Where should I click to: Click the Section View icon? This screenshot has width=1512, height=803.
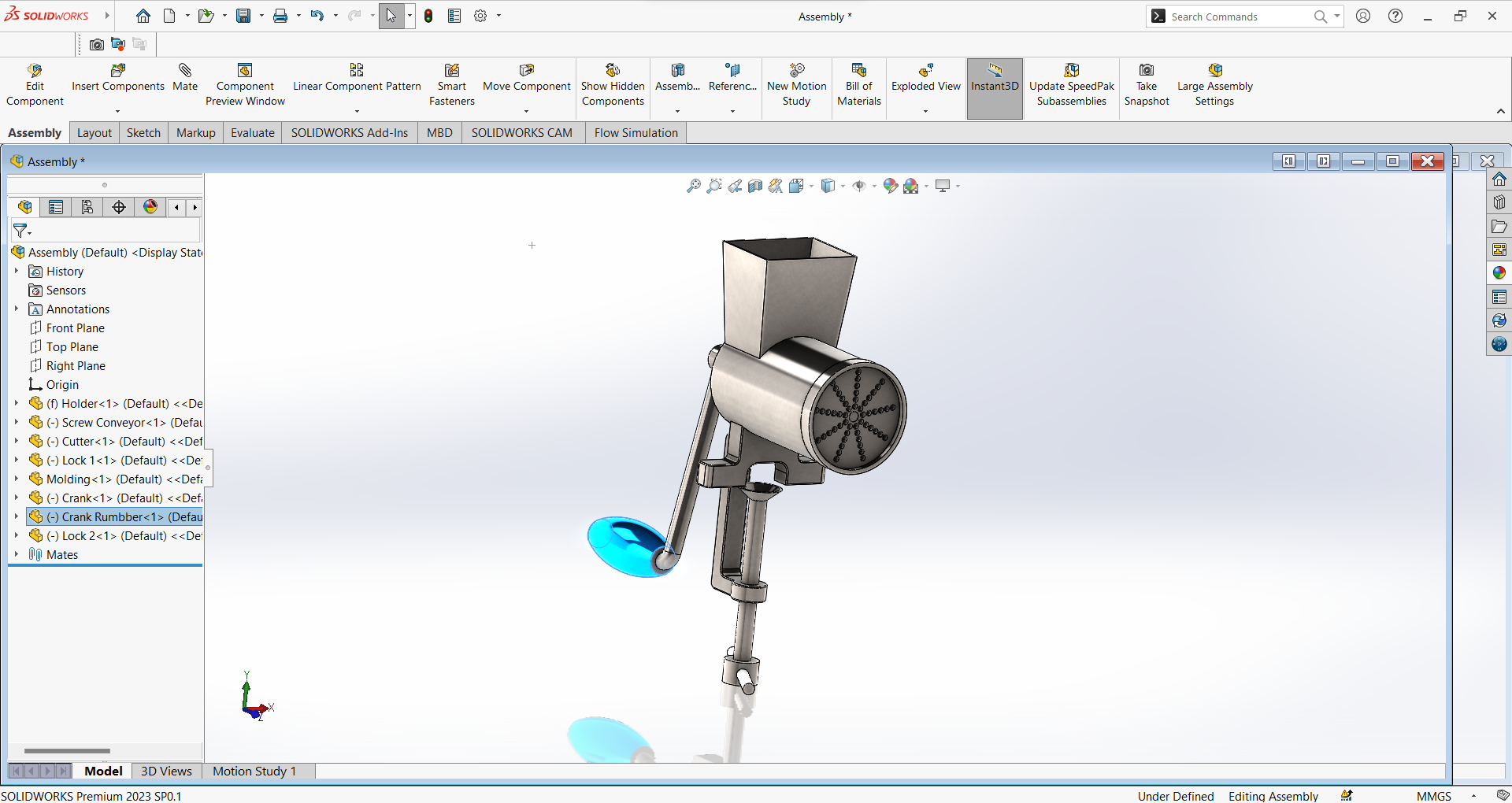coord(754,186)
